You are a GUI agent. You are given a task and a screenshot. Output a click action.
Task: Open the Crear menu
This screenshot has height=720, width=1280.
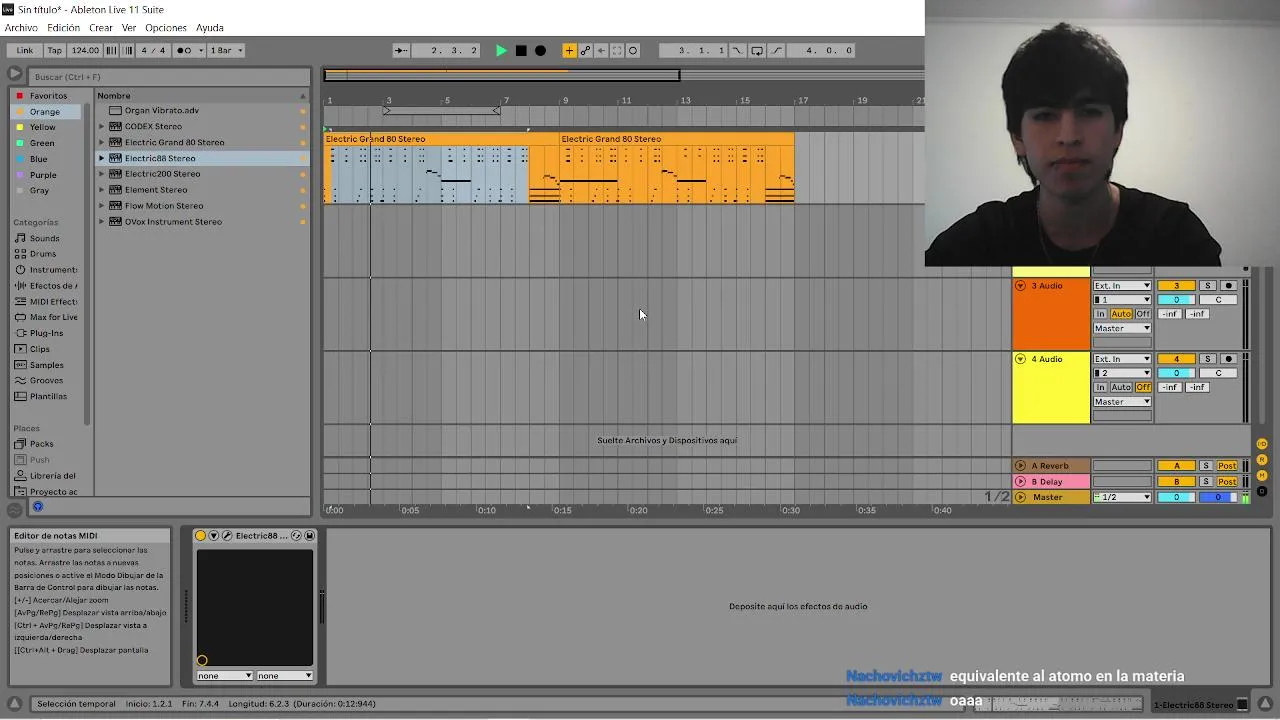coord(101,28)
